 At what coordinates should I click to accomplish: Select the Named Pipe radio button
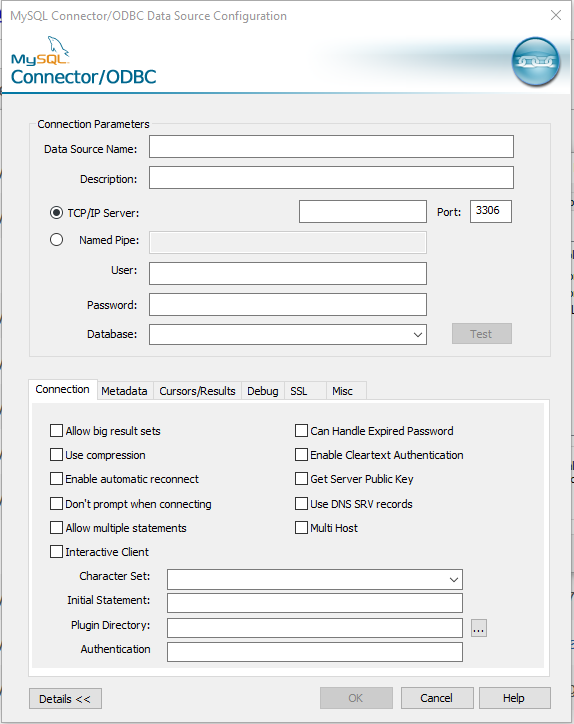[x=56, y=240]
